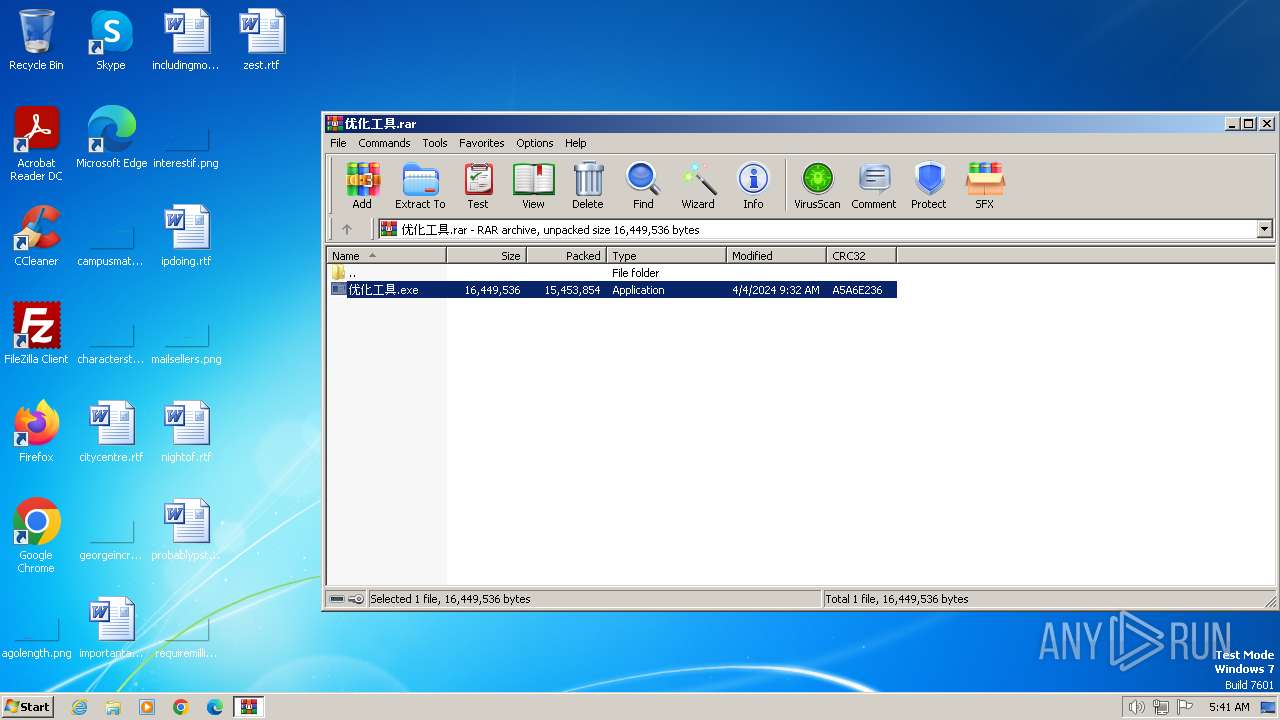Open the Options menu
Screen dimensions: 1280x720
535,143
